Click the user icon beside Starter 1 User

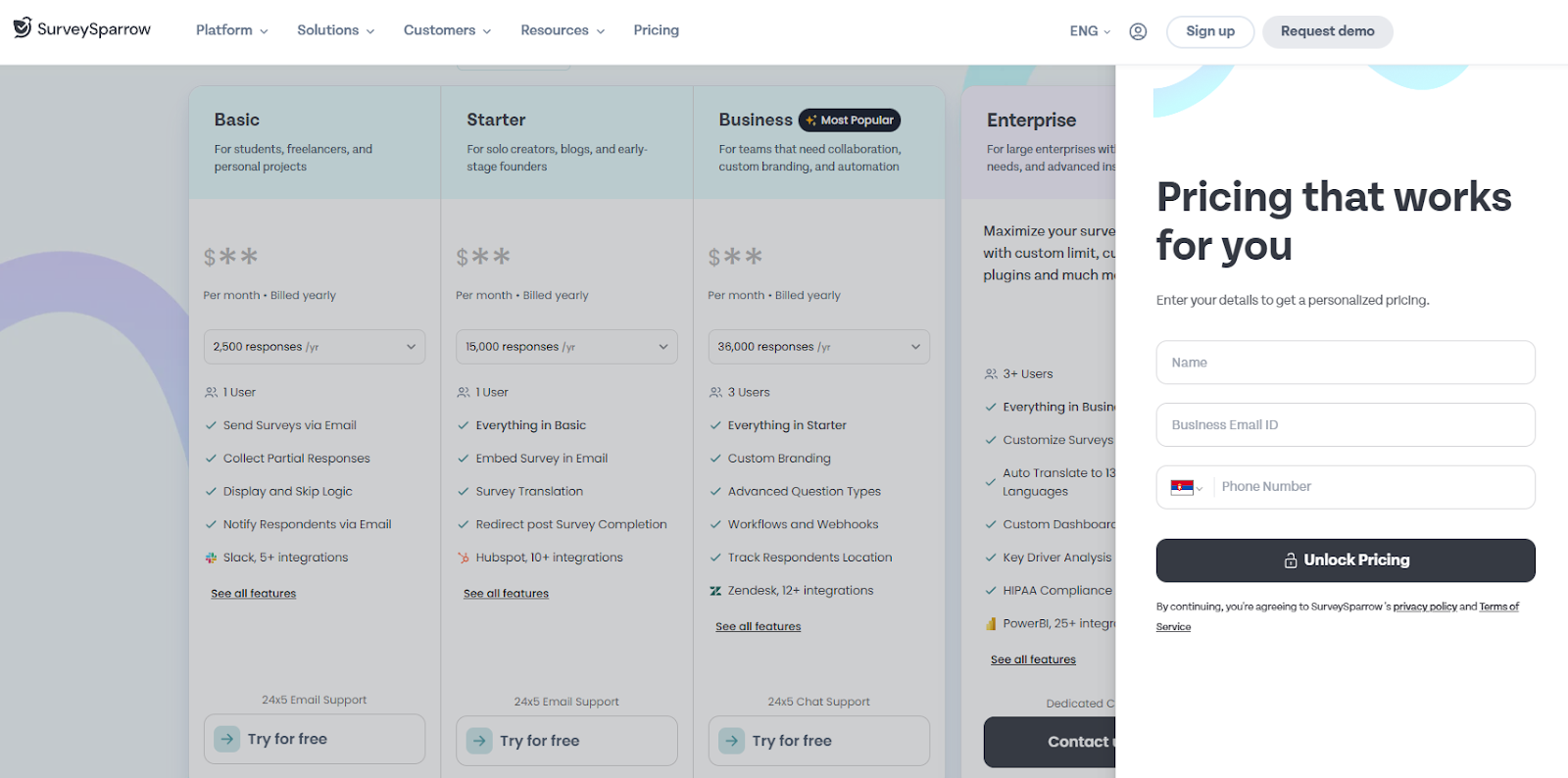coord(464,393)
